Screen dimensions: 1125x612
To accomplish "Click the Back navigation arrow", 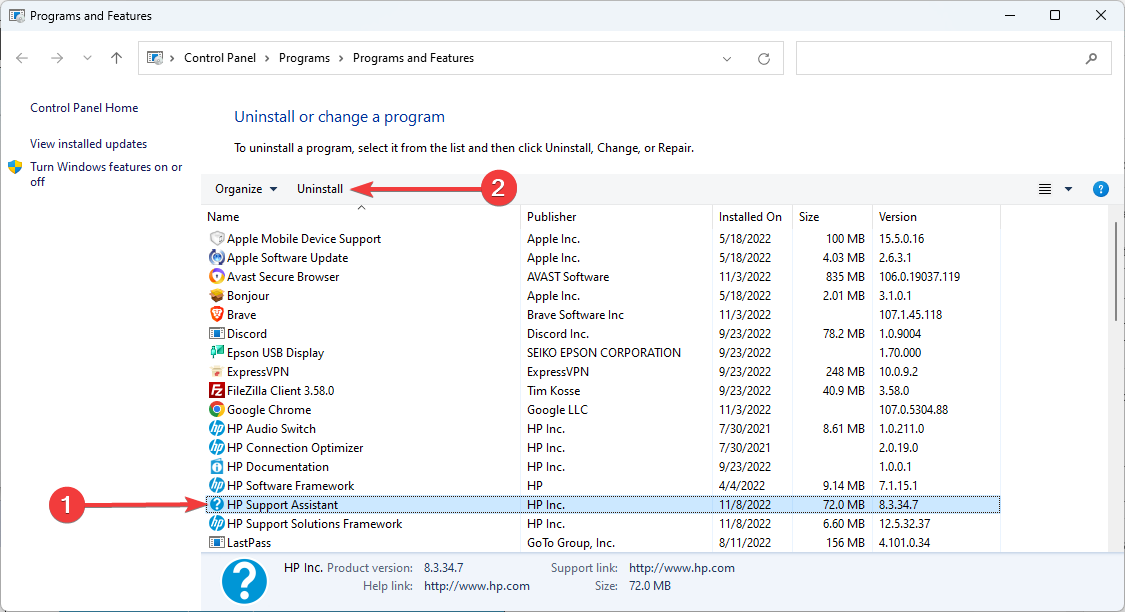I will 23,59.
